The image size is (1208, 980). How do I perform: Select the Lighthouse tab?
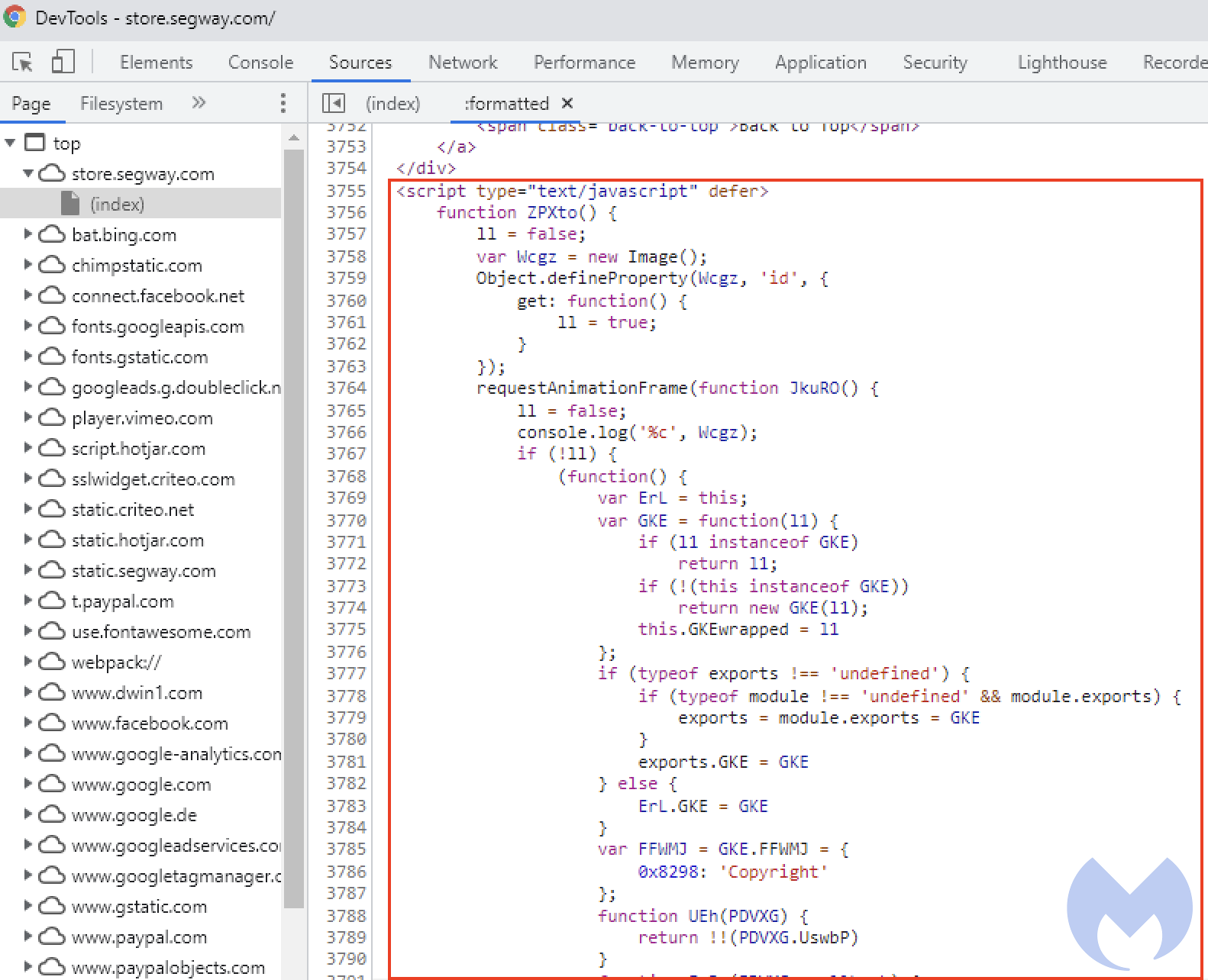pos(1062,63)
